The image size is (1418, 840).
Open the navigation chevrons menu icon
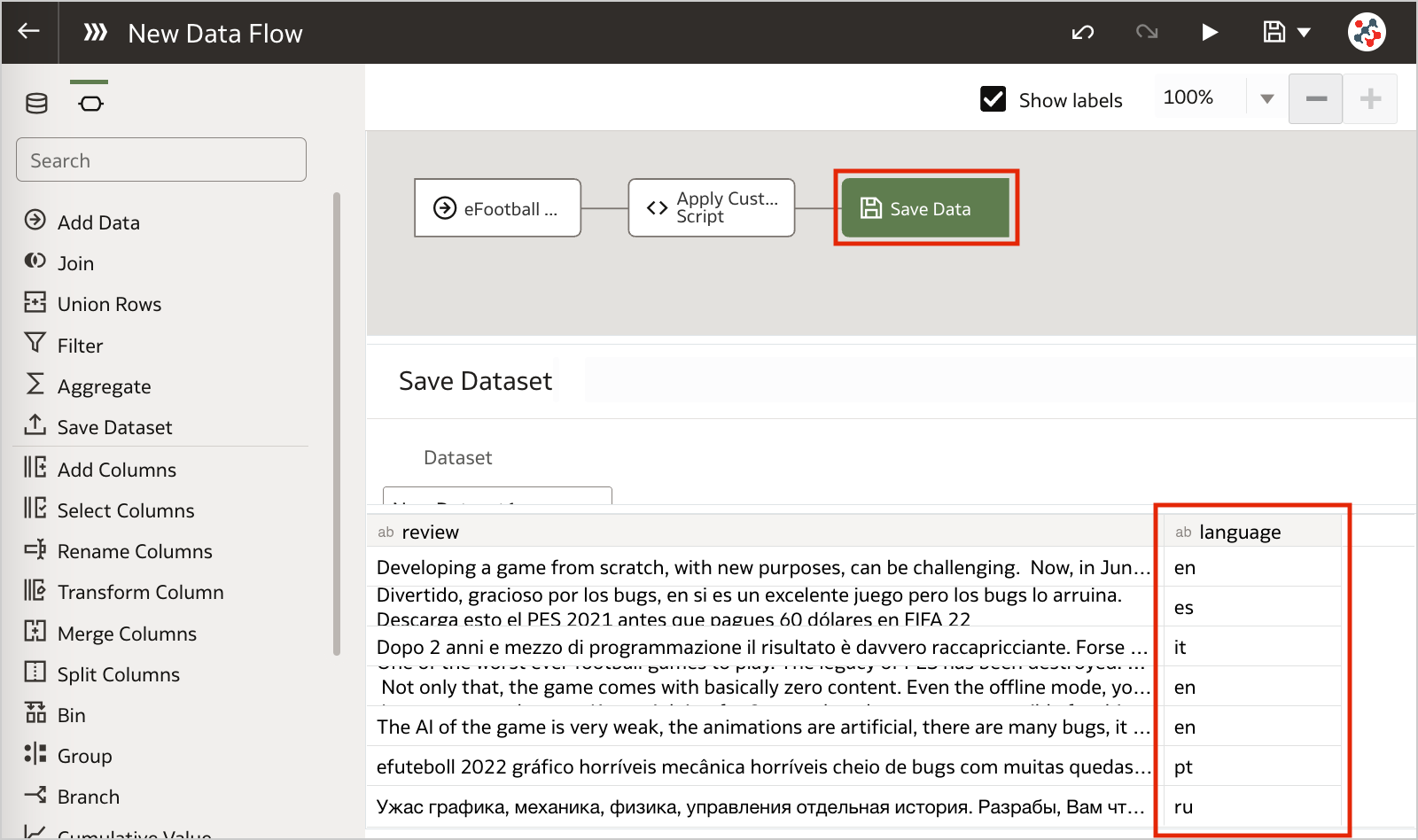pos(95,33)
